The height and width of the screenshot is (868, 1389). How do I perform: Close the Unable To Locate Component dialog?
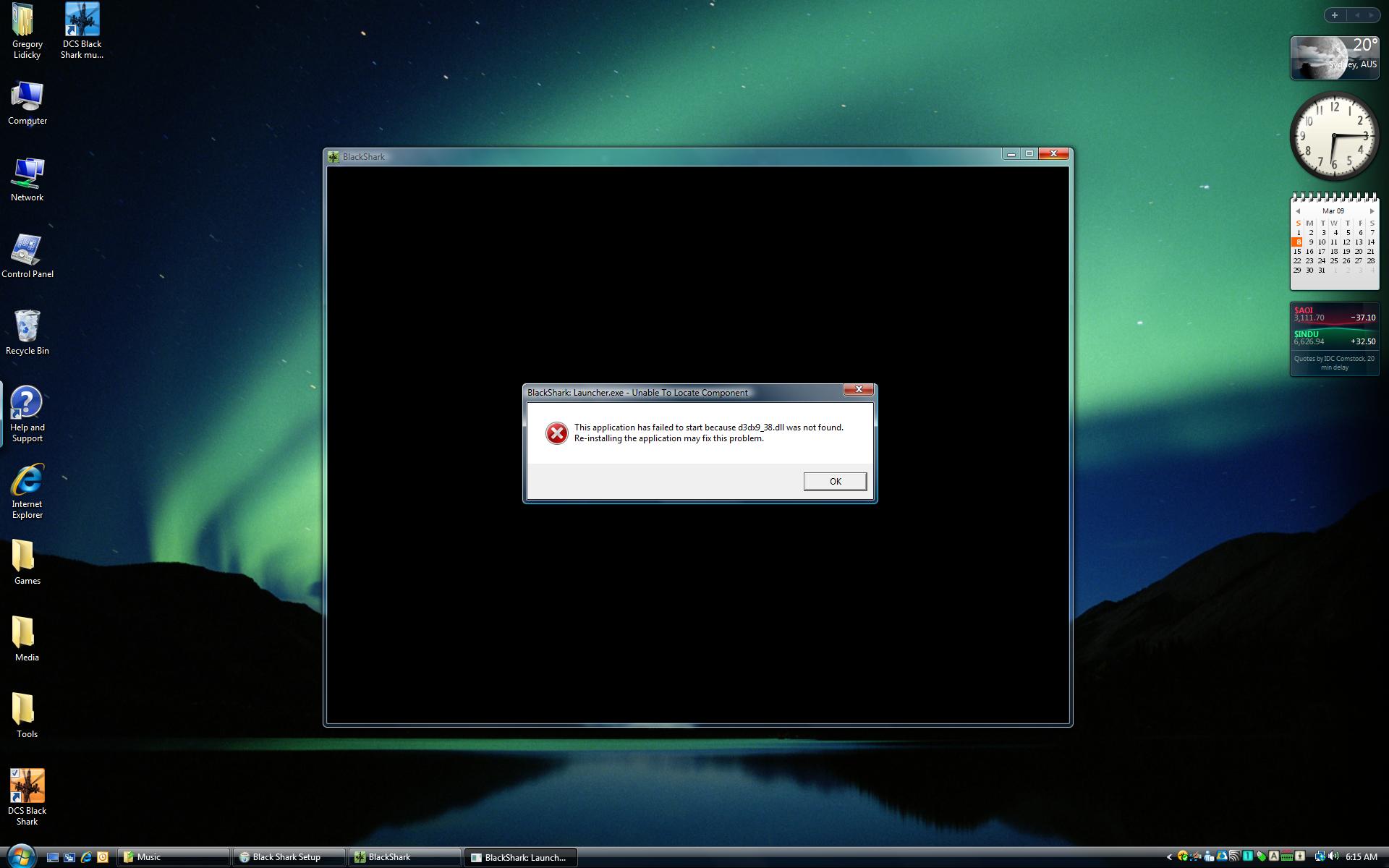point(859,390)
